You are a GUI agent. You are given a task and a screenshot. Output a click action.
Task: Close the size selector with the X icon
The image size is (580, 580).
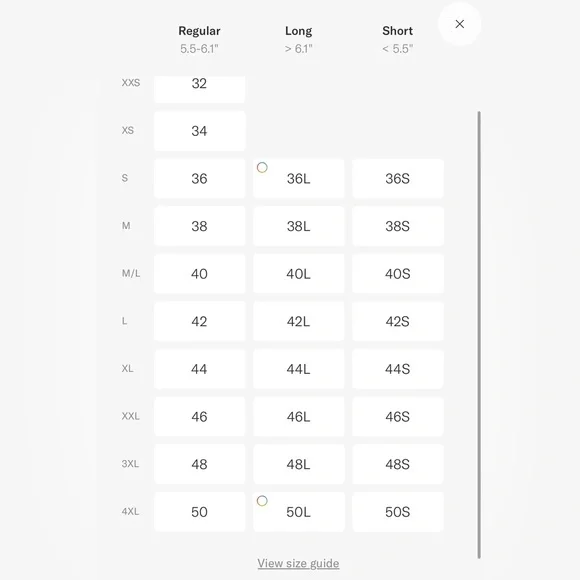[459, 24]
